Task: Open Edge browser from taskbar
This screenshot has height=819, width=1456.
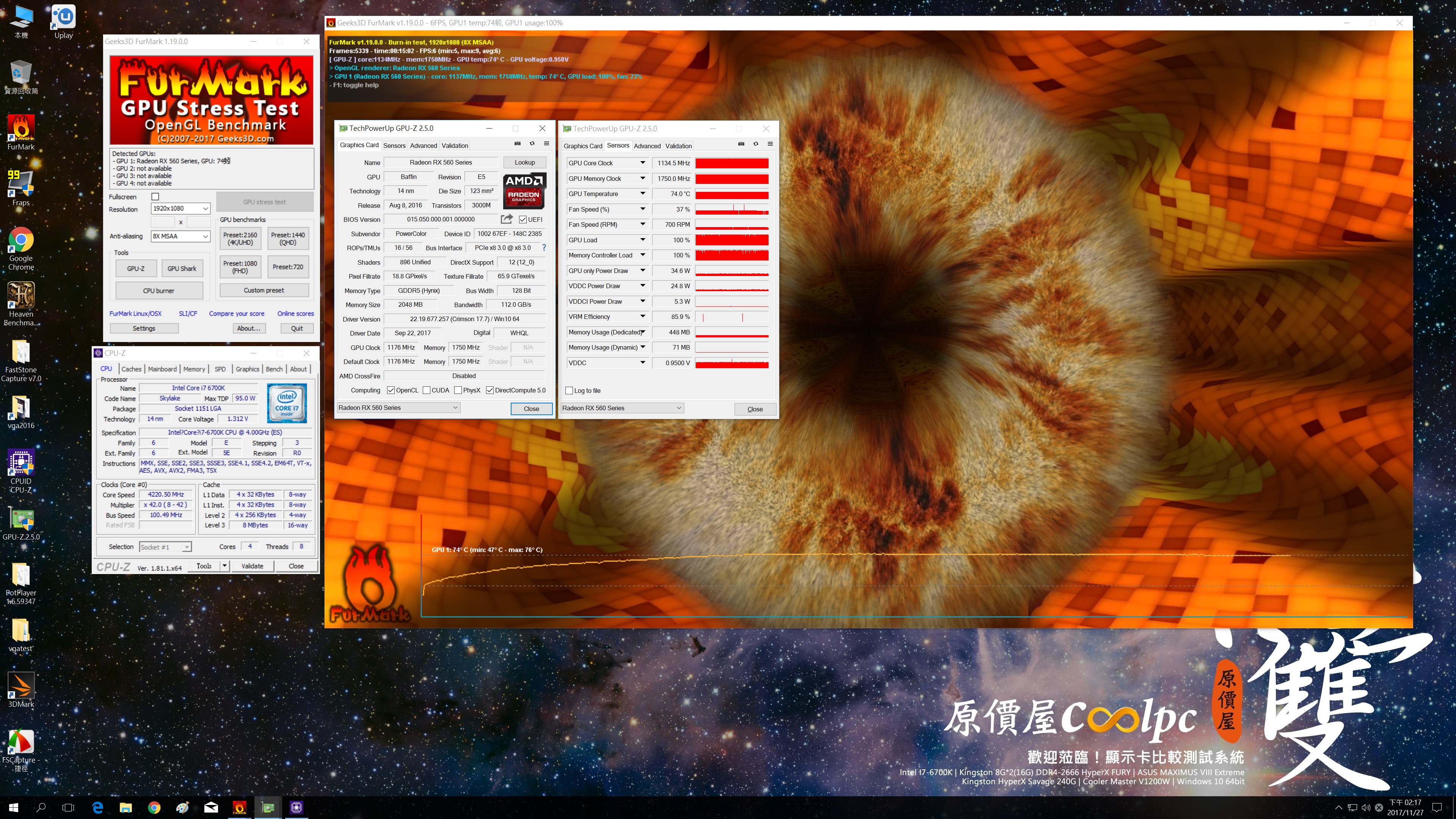Action: click(97, 808)
